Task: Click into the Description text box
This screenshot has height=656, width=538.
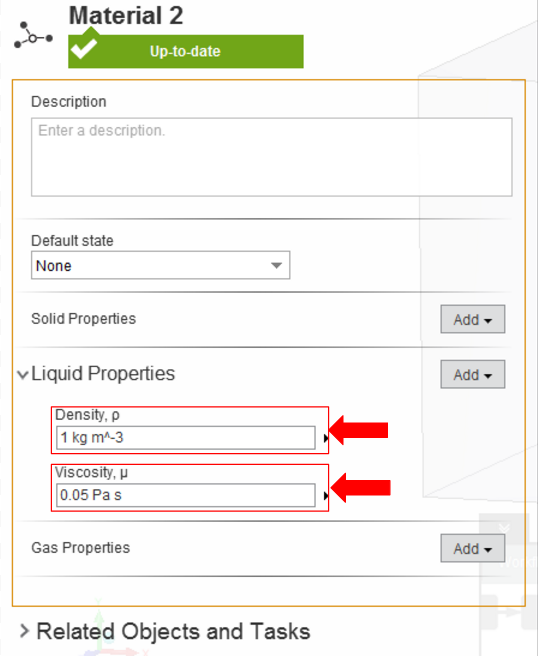Action: (x=272, y=157)
